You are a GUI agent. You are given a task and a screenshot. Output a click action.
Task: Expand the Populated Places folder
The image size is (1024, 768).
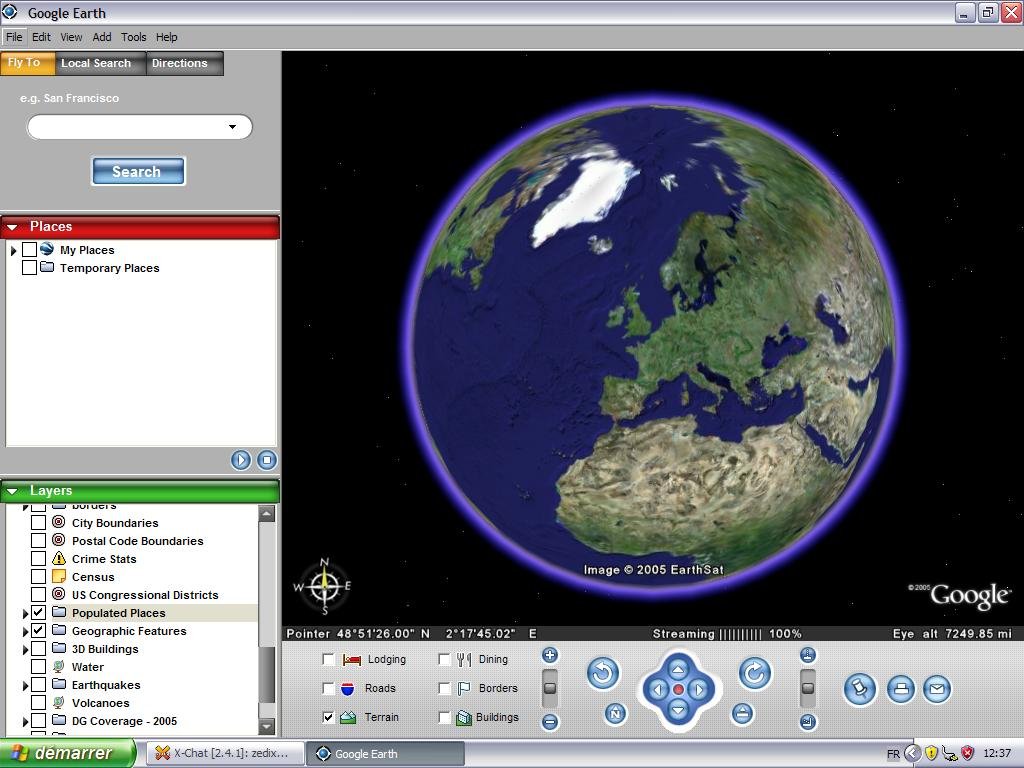click(x=25, y=613)
